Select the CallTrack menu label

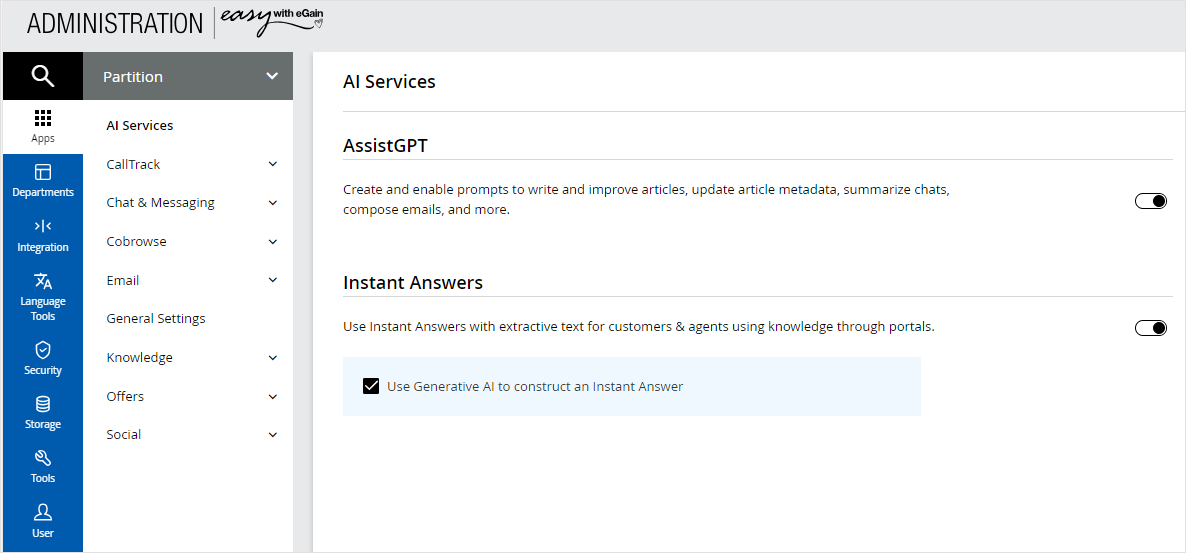[133, 164]
